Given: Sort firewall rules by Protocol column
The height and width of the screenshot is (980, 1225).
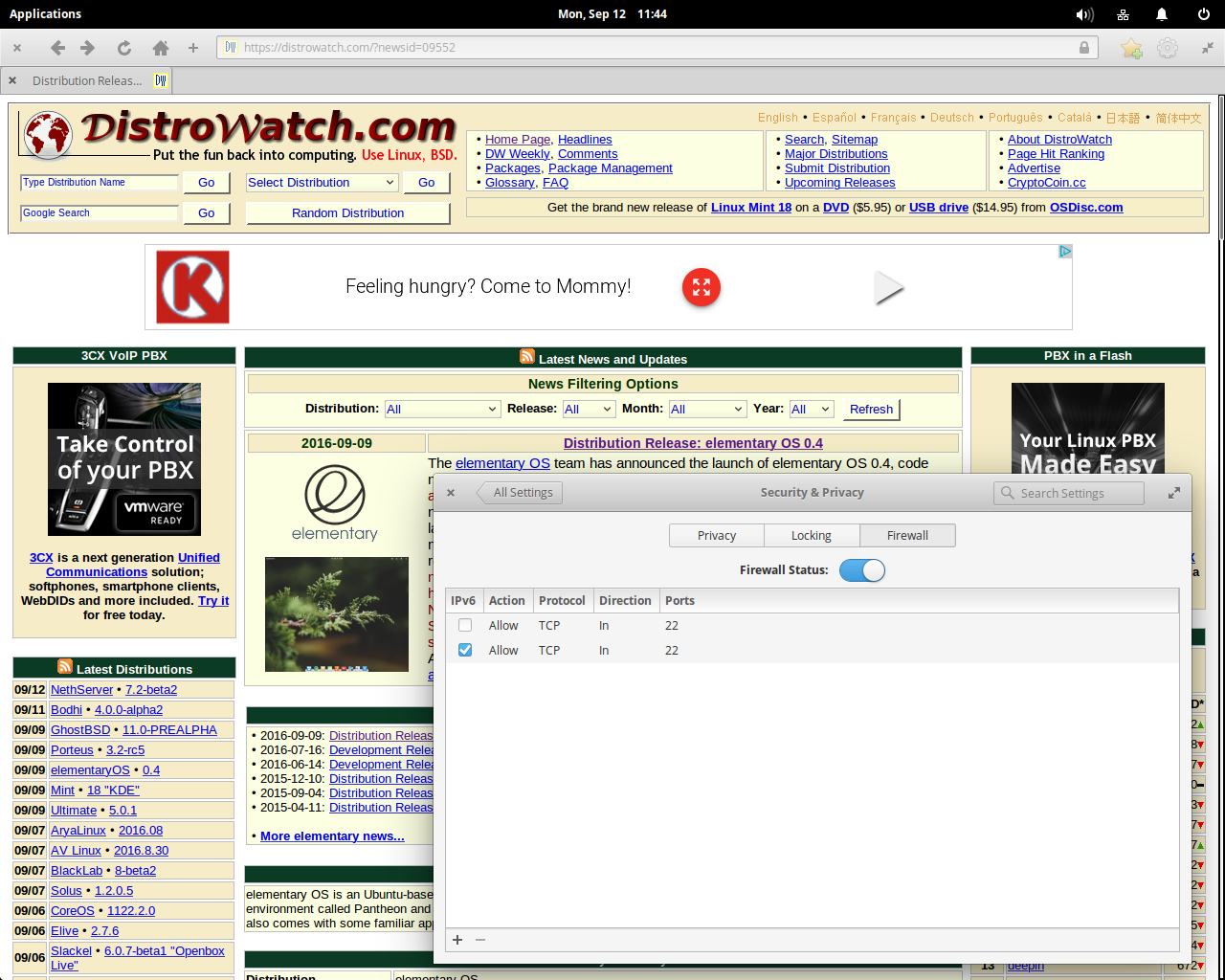Looking at the screenshot, I should [562, 601].
